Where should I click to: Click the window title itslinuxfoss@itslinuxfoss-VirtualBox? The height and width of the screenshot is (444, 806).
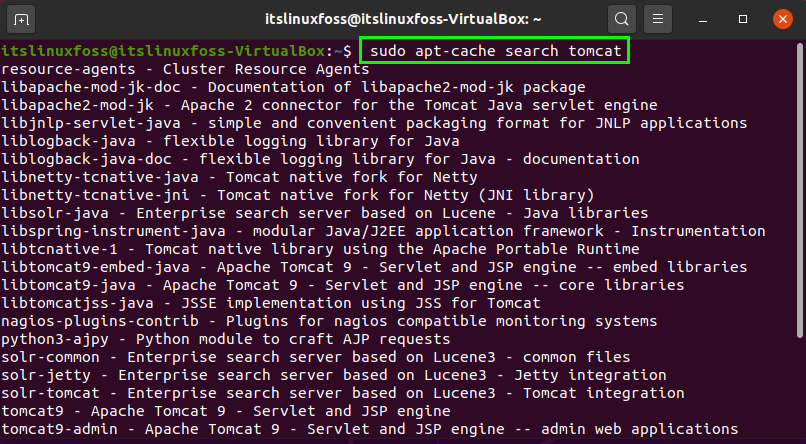(402, 20)
